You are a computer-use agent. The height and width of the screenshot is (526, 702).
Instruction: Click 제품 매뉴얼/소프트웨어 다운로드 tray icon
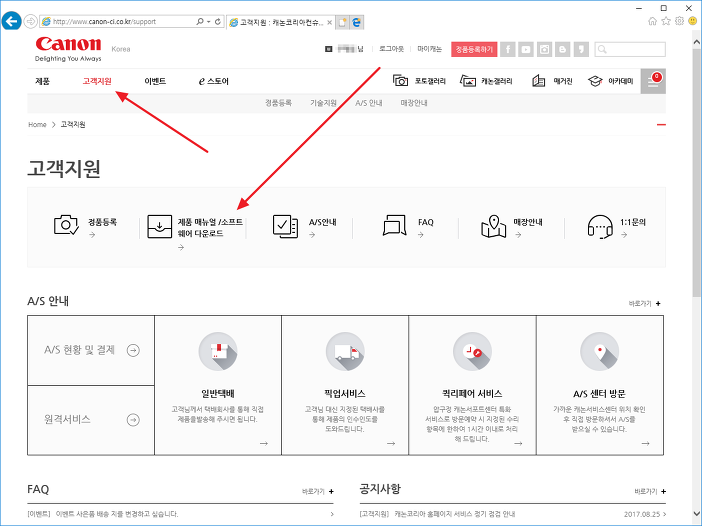pyautogui.click(x=159, y=227)
